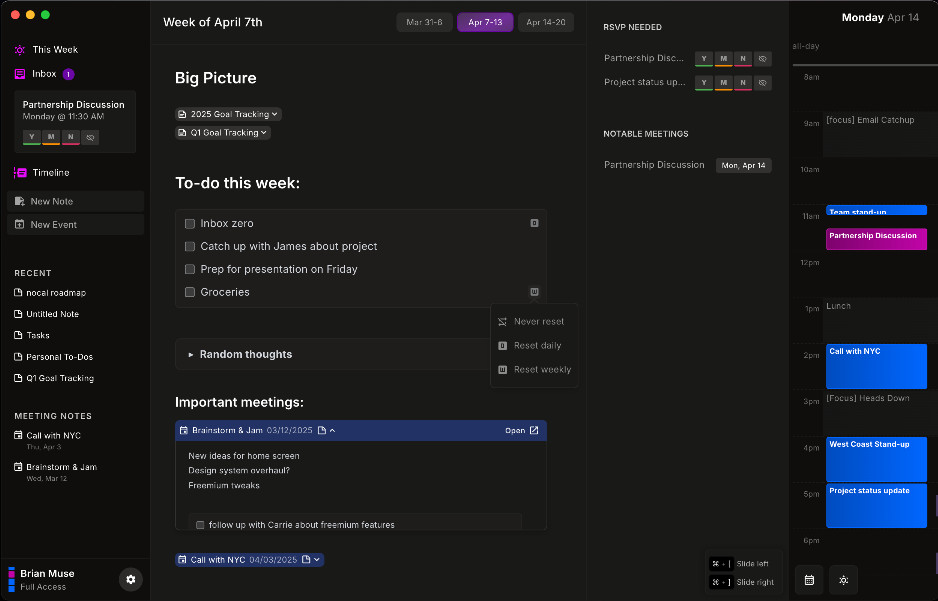Click the Slide left shortcut hint
The image size is (938, 601).
point(741,564)
